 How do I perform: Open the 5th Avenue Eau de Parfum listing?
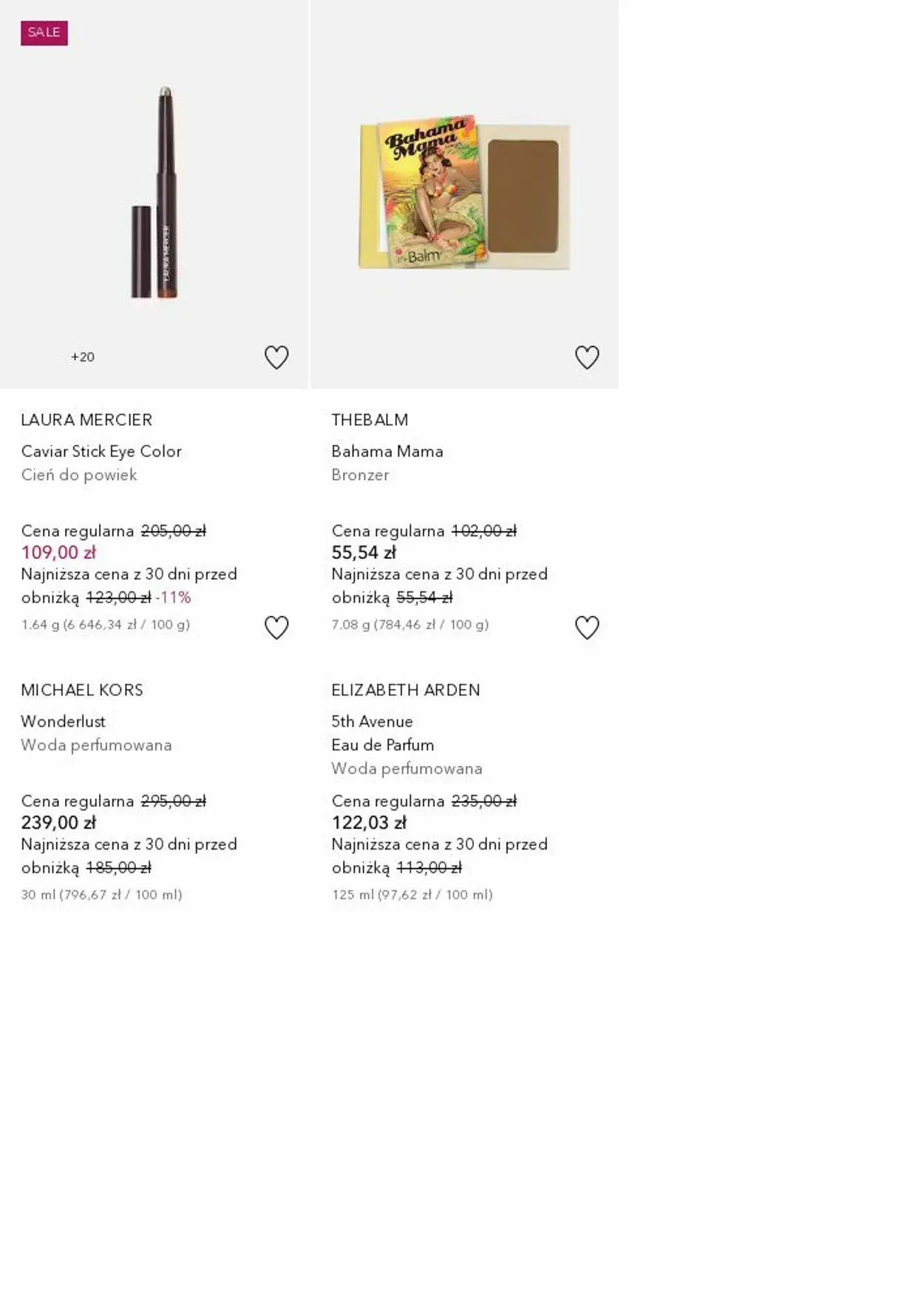click(382, 733)
